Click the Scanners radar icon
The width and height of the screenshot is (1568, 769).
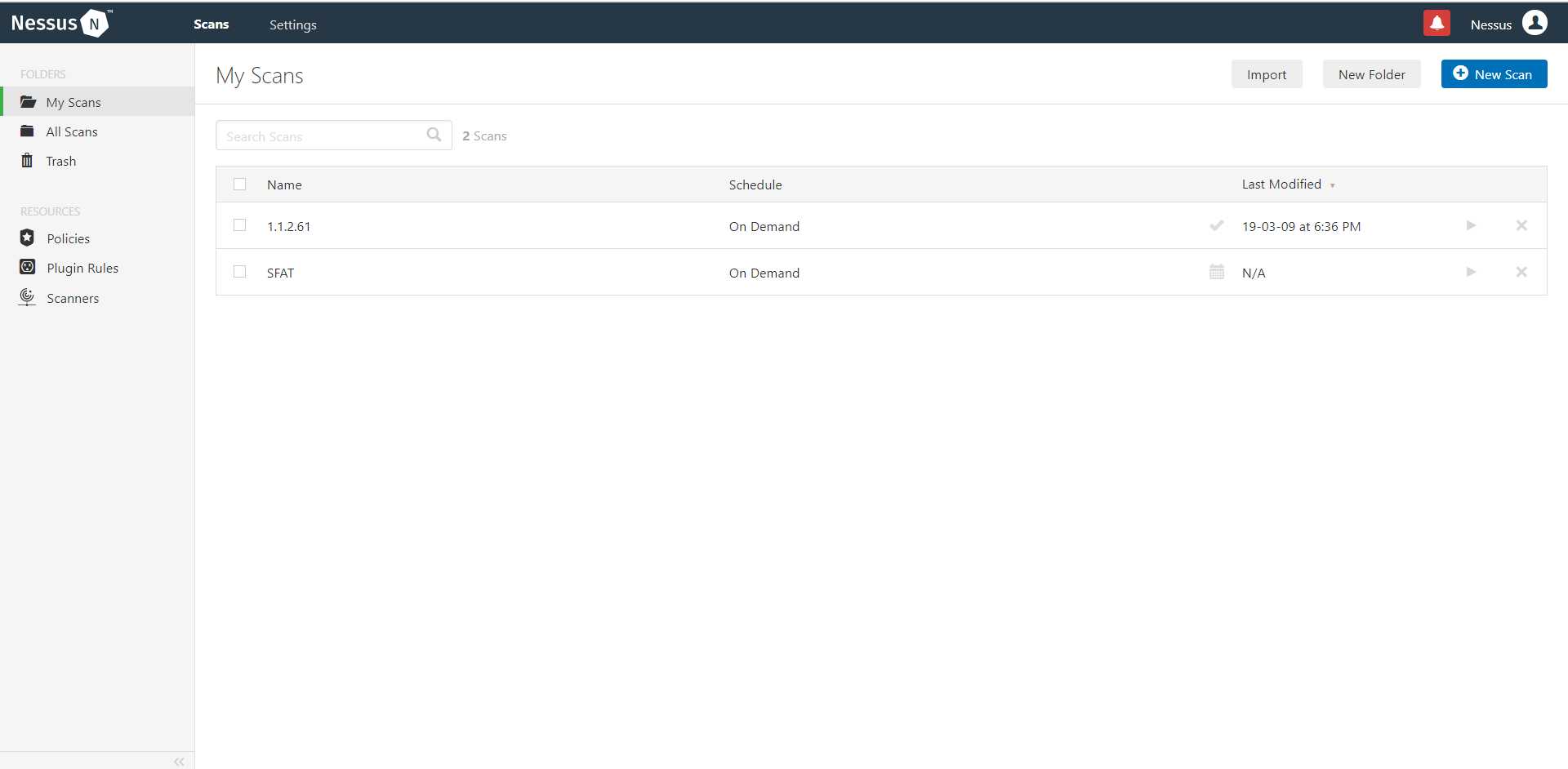(27, 297)
